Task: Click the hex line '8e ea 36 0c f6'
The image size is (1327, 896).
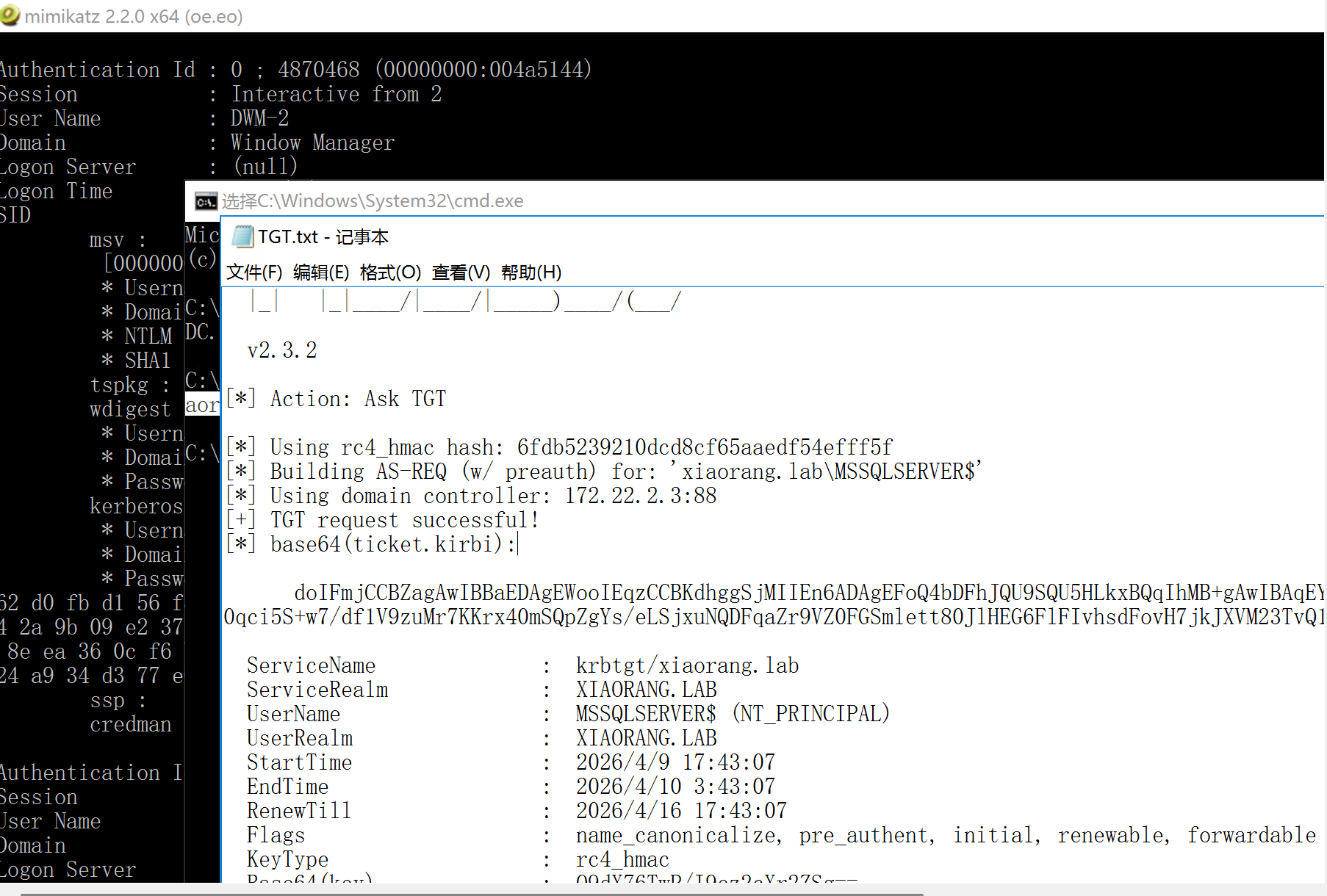Action: point(91,651)
